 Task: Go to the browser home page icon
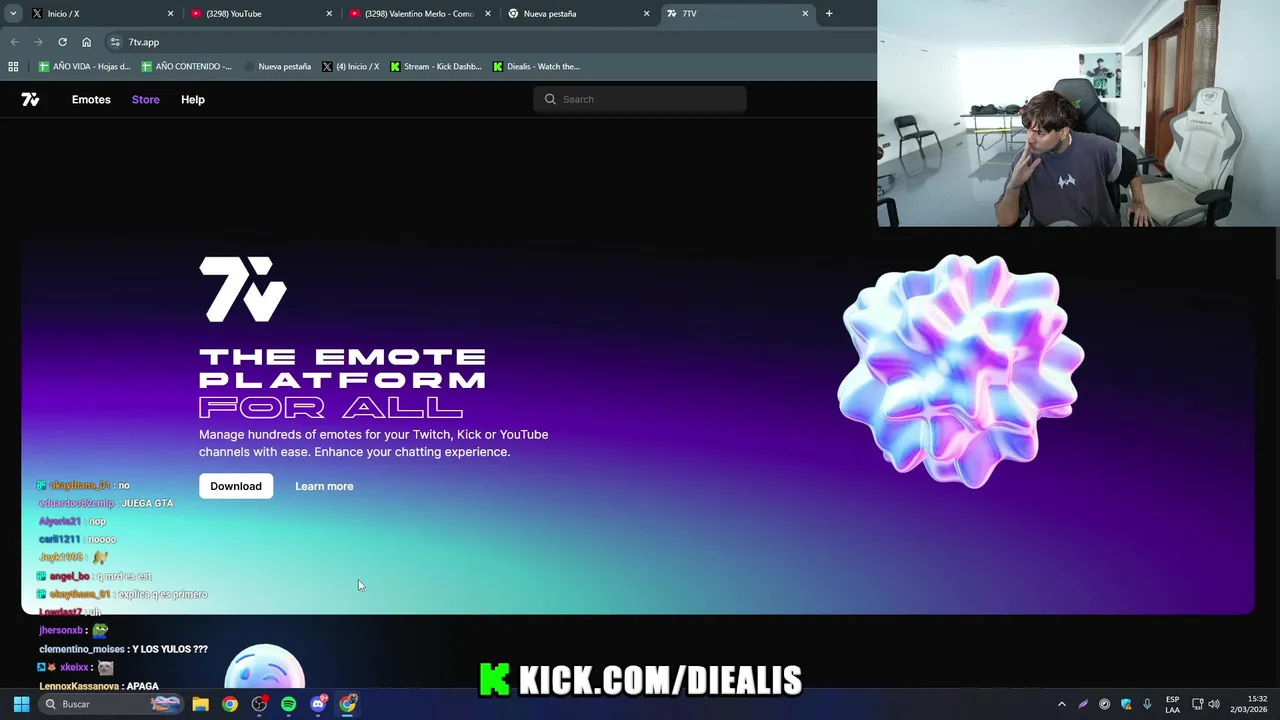(x=87, y=42)
